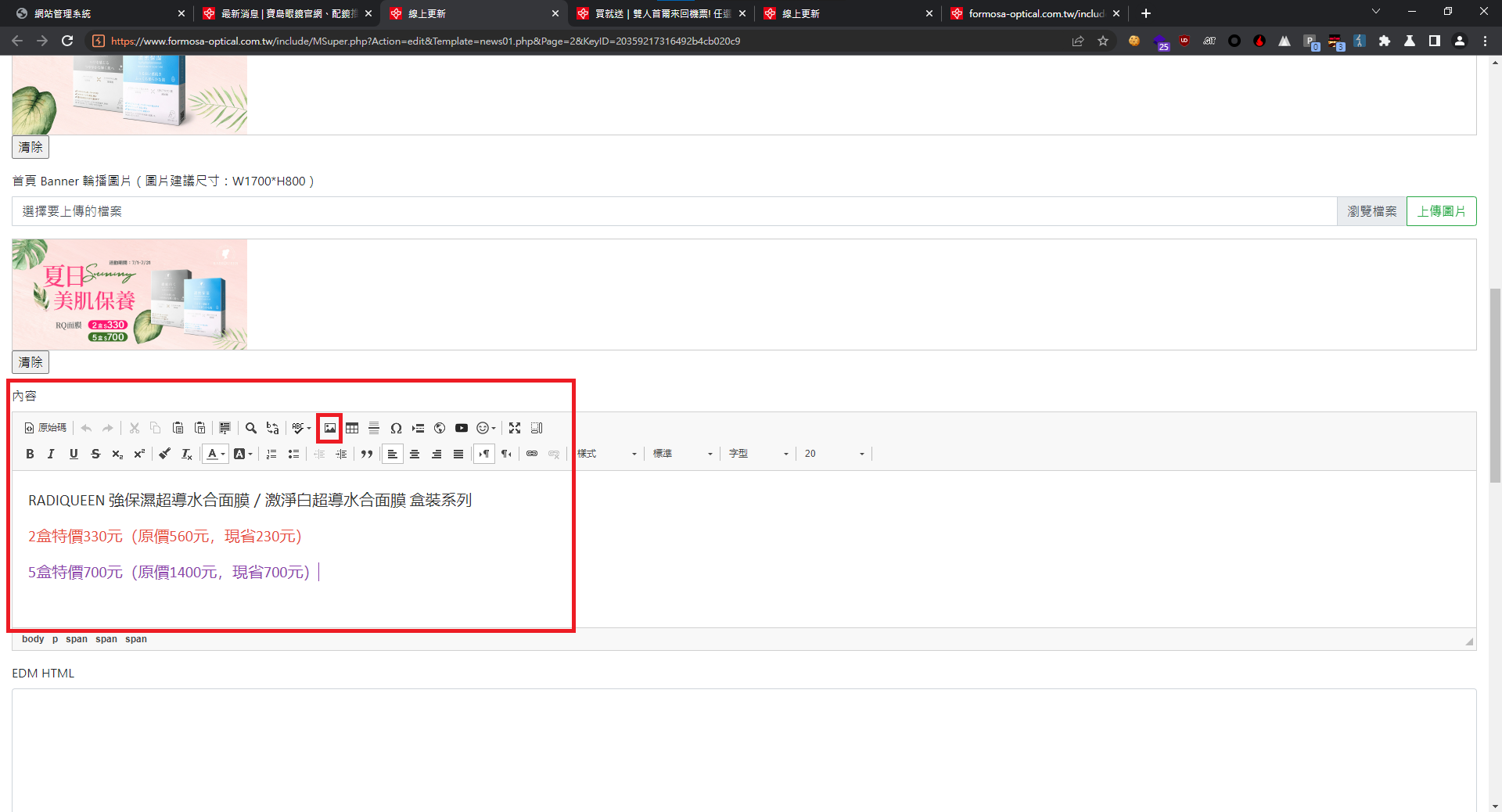Insert page break for printing
Screen dimensions: 1502x812
418,428
